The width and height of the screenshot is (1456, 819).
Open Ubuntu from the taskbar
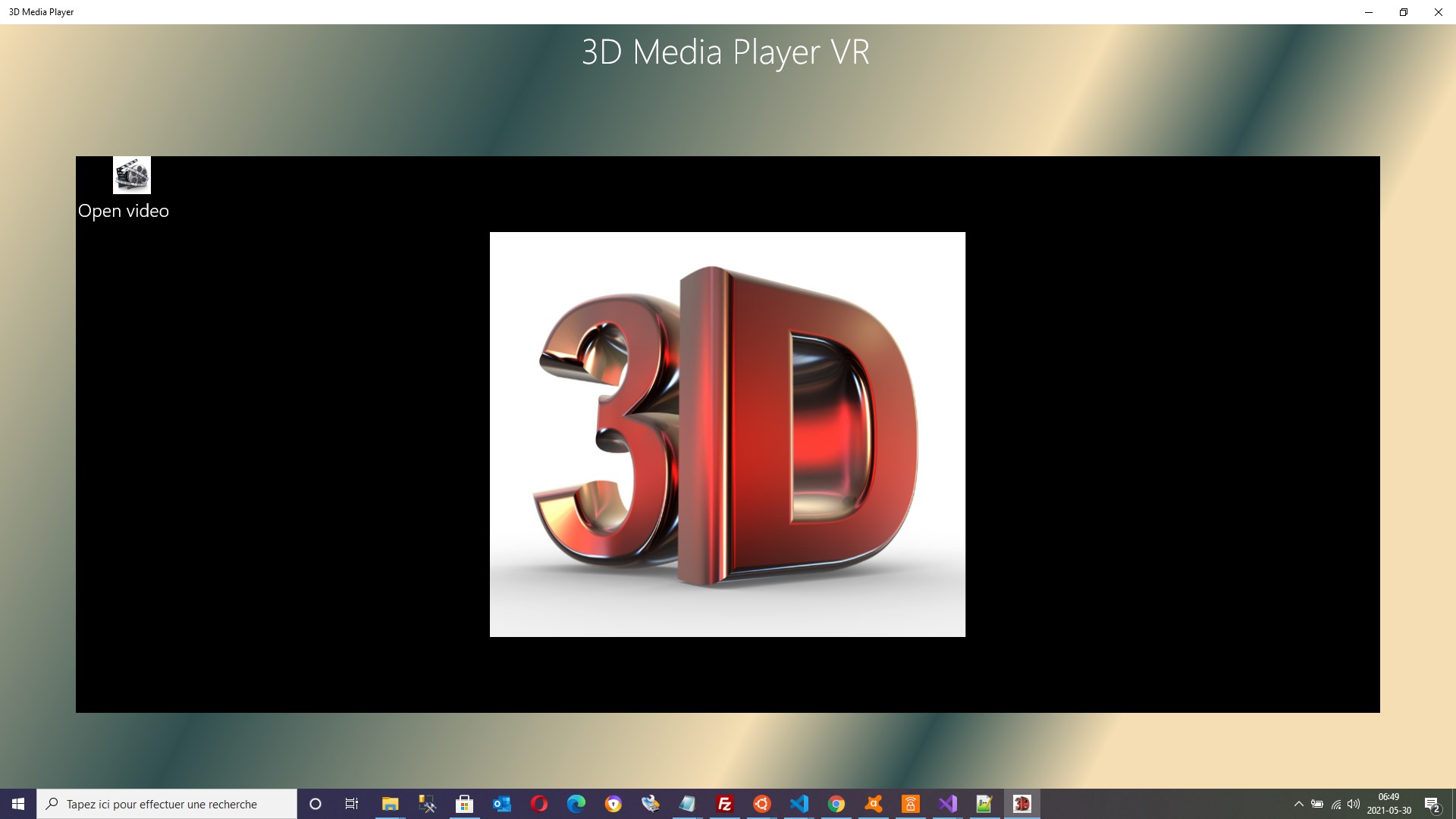pos(762,804)
